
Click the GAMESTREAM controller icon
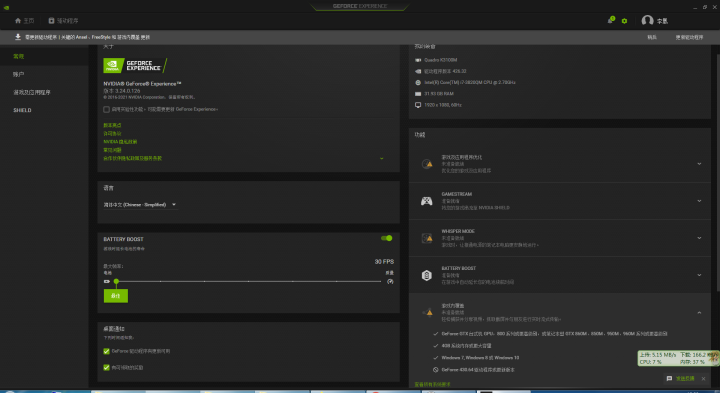pos(427,201)
